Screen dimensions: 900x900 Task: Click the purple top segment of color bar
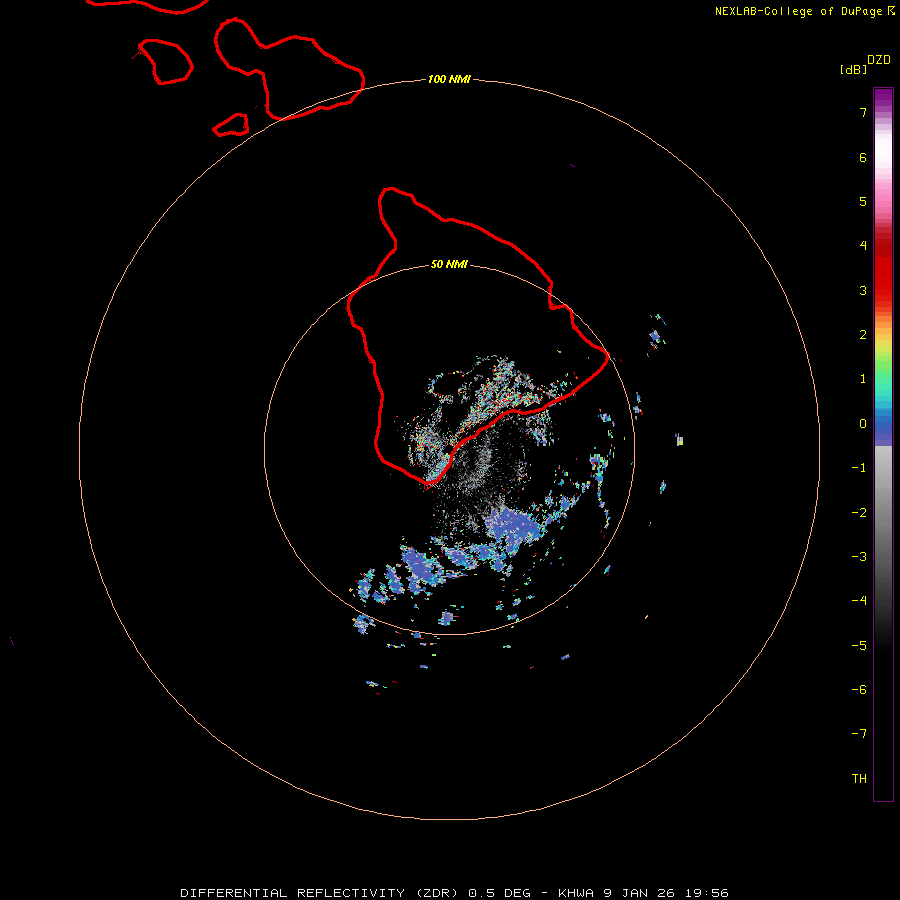(883, 100)
